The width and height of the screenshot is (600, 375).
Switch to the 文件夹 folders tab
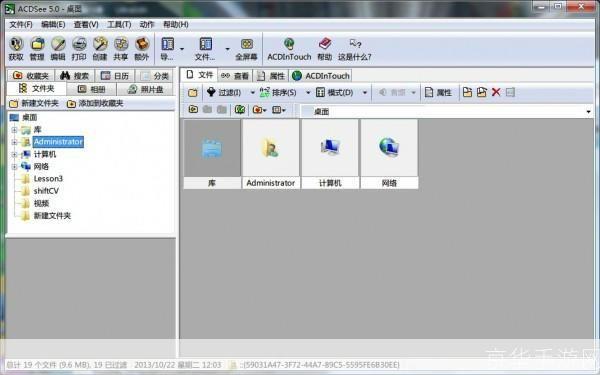[37, 89]
